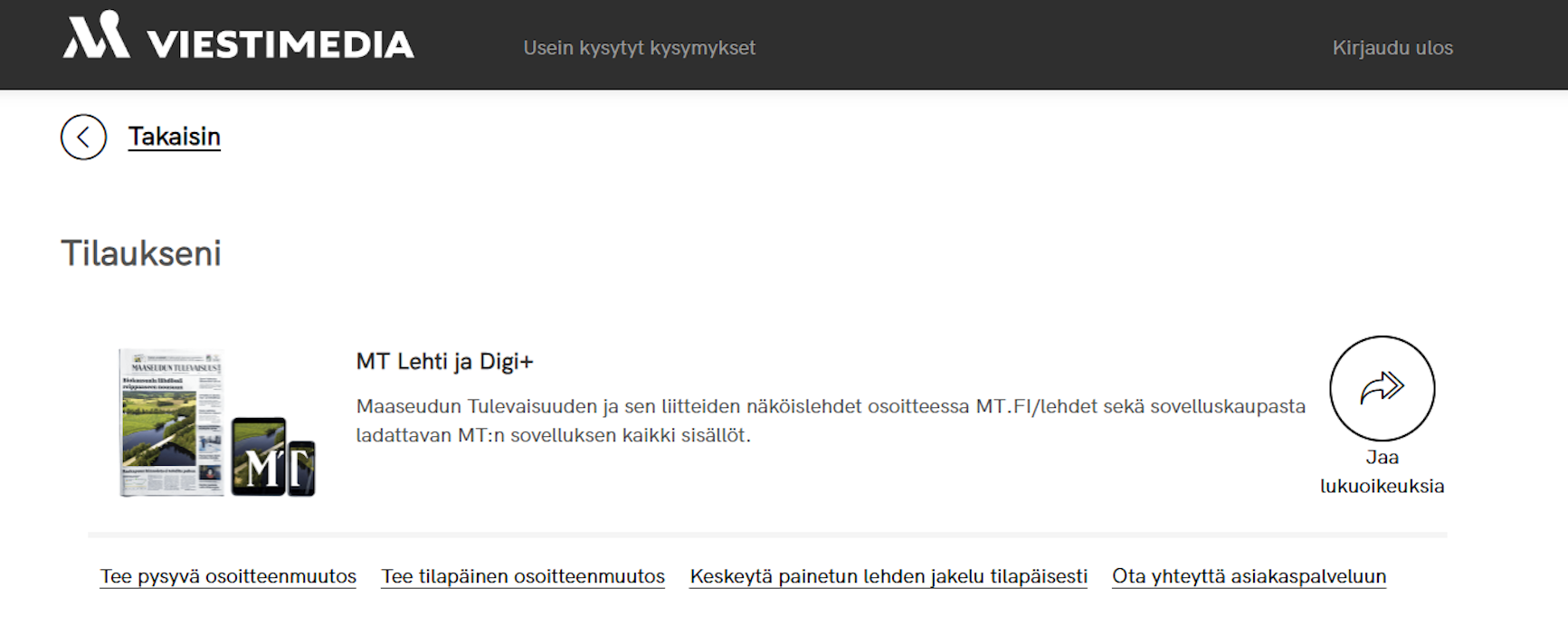This screenshot has width=1568, height=635.
Task: Click the circular share arrow icon
Action: [x=1382, y=388]
